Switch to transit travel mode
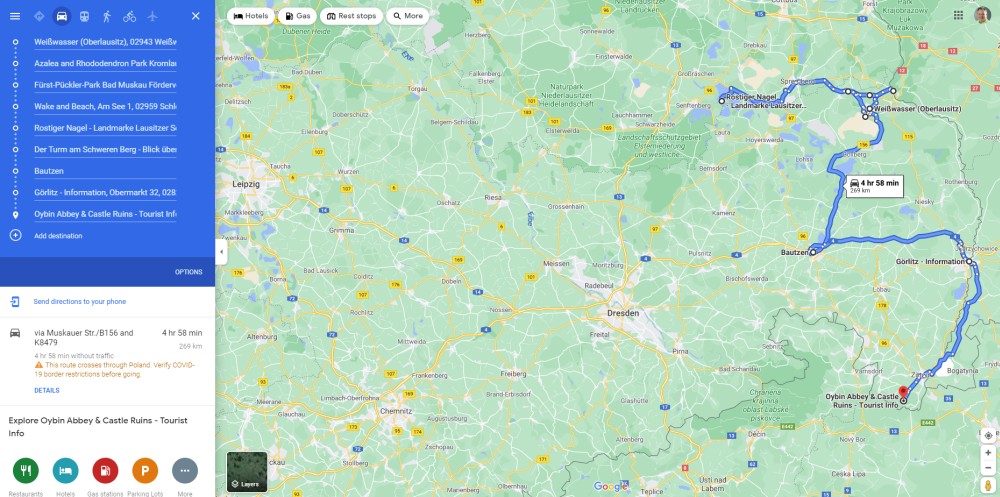 pyautogui.click(x=84, y=16)
